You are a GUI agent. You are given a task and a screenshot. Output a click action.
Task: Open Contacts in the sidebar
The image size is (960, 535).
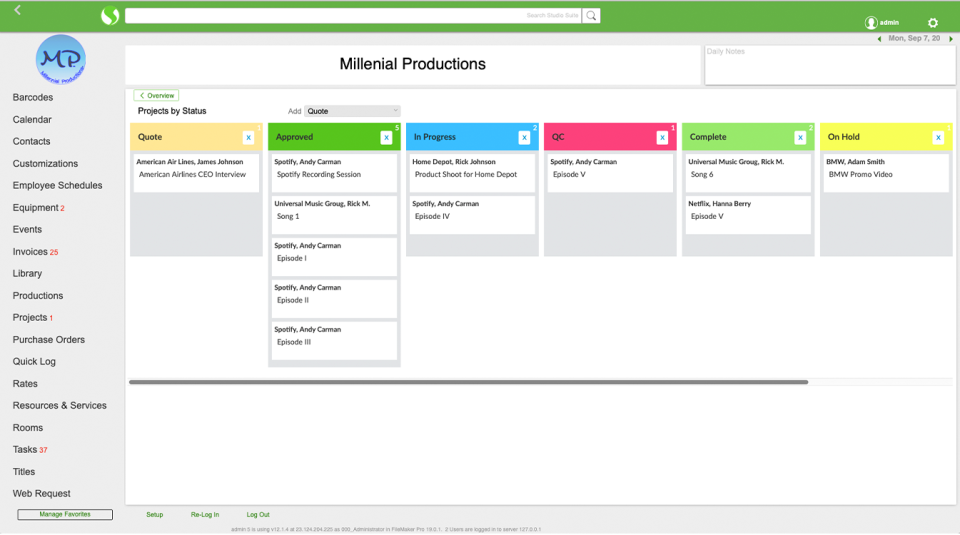tap(31, 141)
